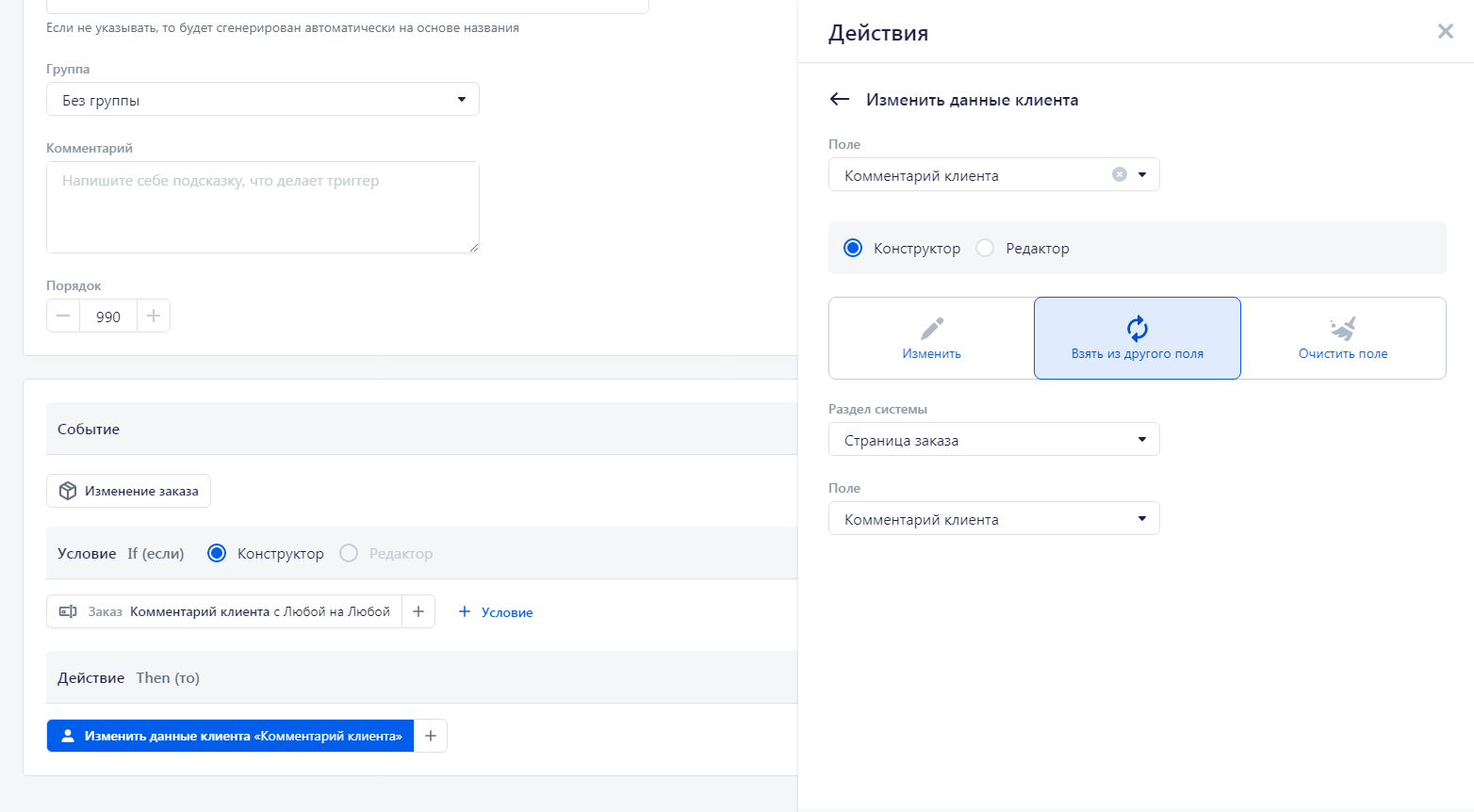Click the Изменение заказа event button

pyautogui.click(x=129, y=491)
